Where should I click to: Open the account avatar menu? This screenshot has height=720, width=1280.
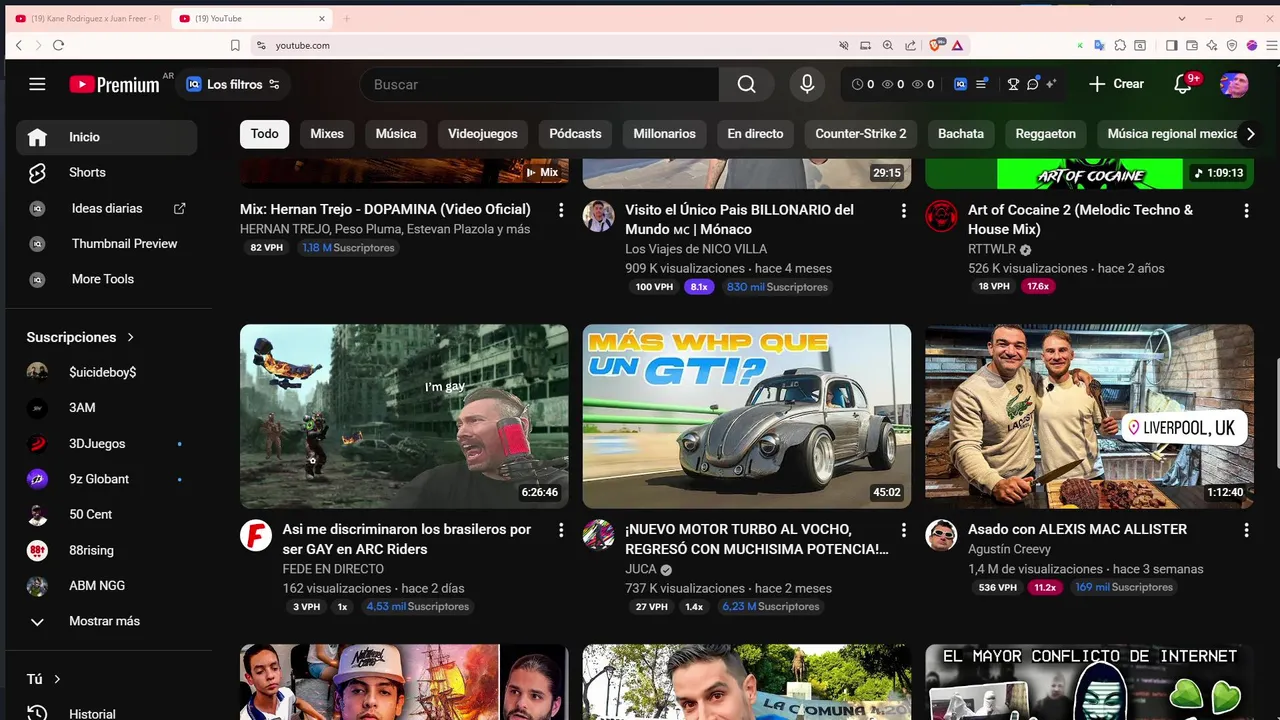tap(1234, 85)
